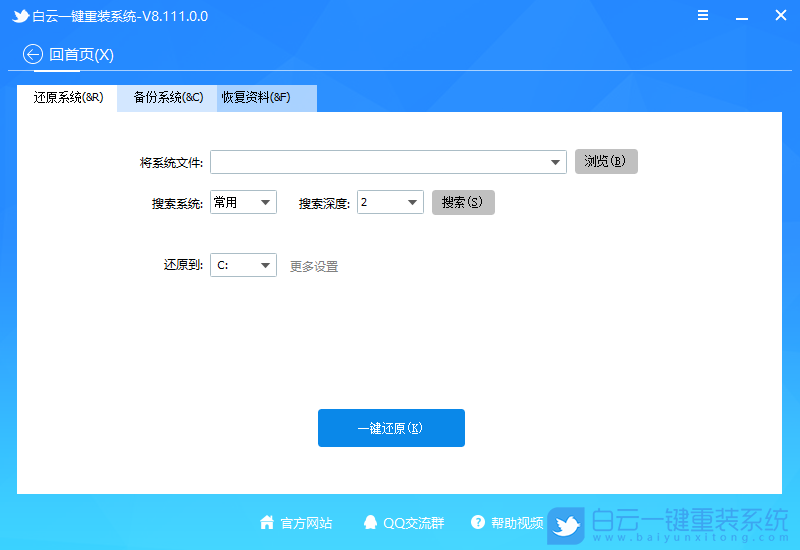Click the 一键还原(K) button

tap(391, 428)
